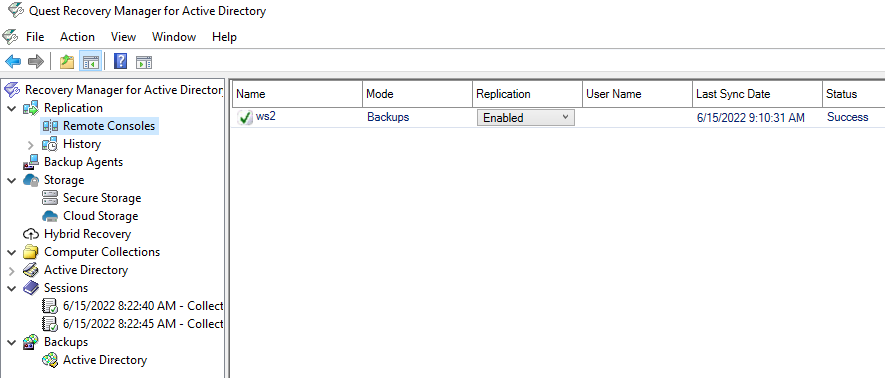Image resolution: width=888 pixels, height=378 pixels.
Task: Click the root Recovery Manager tree icon
Action: click(12, 90)
